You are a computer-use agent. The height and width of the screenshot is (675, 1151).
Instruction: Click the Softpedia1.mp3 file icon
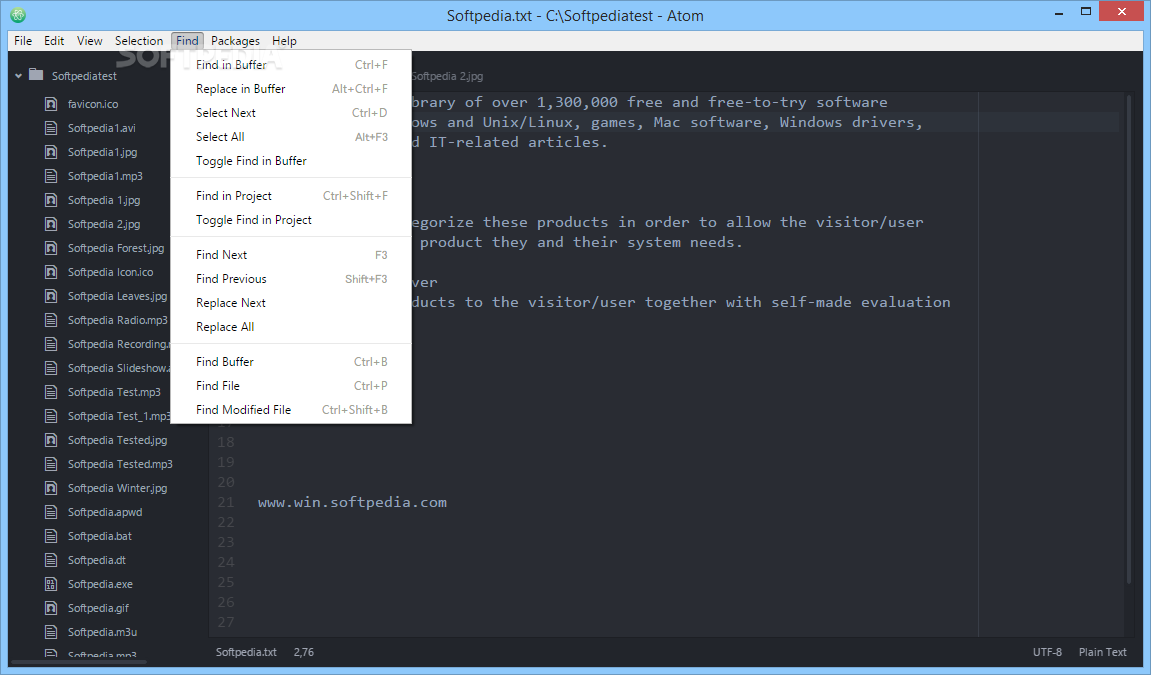[x=51, y=176]
